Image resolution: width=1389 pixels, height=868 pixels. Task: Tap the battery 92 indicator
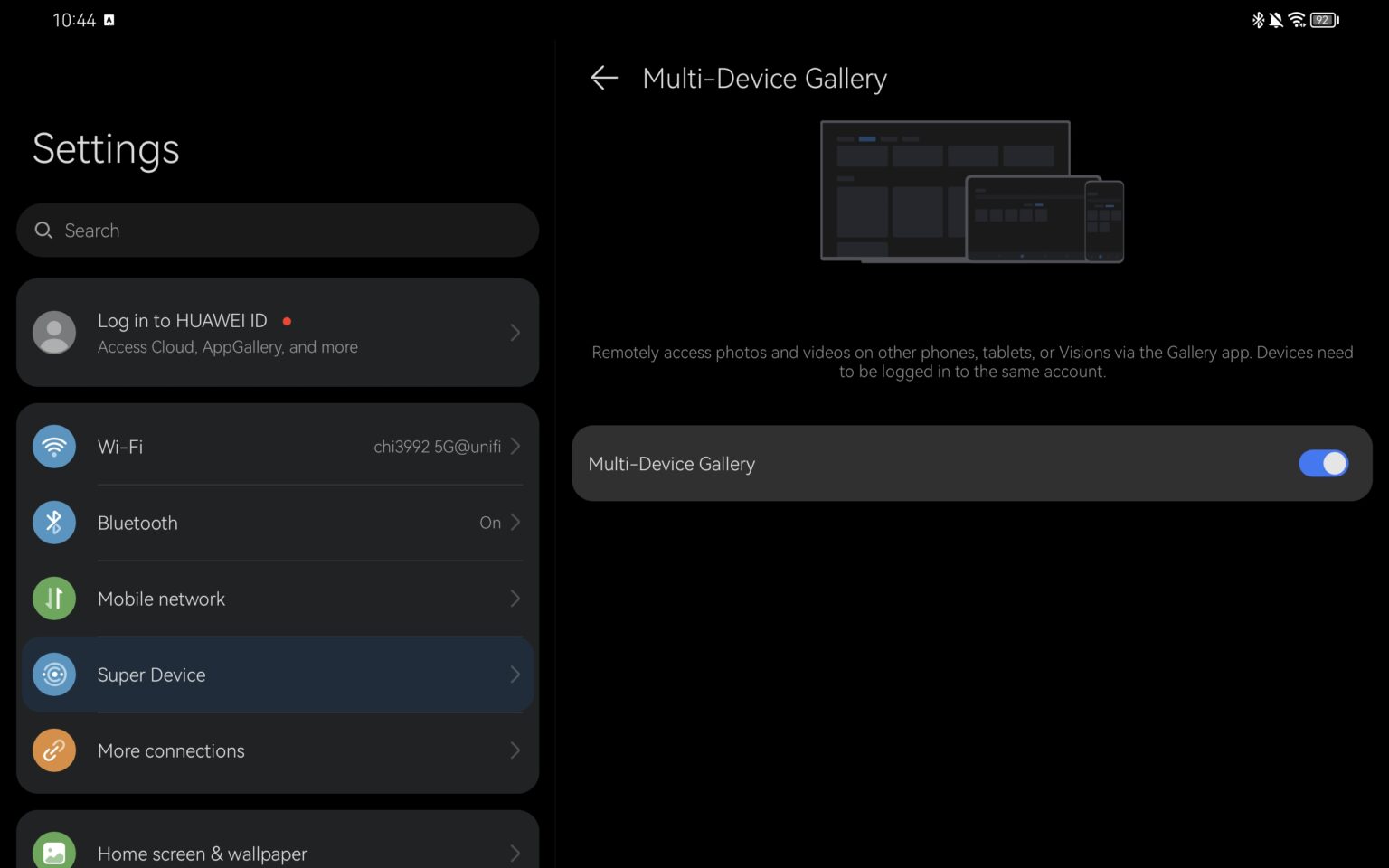[1325, 20]
